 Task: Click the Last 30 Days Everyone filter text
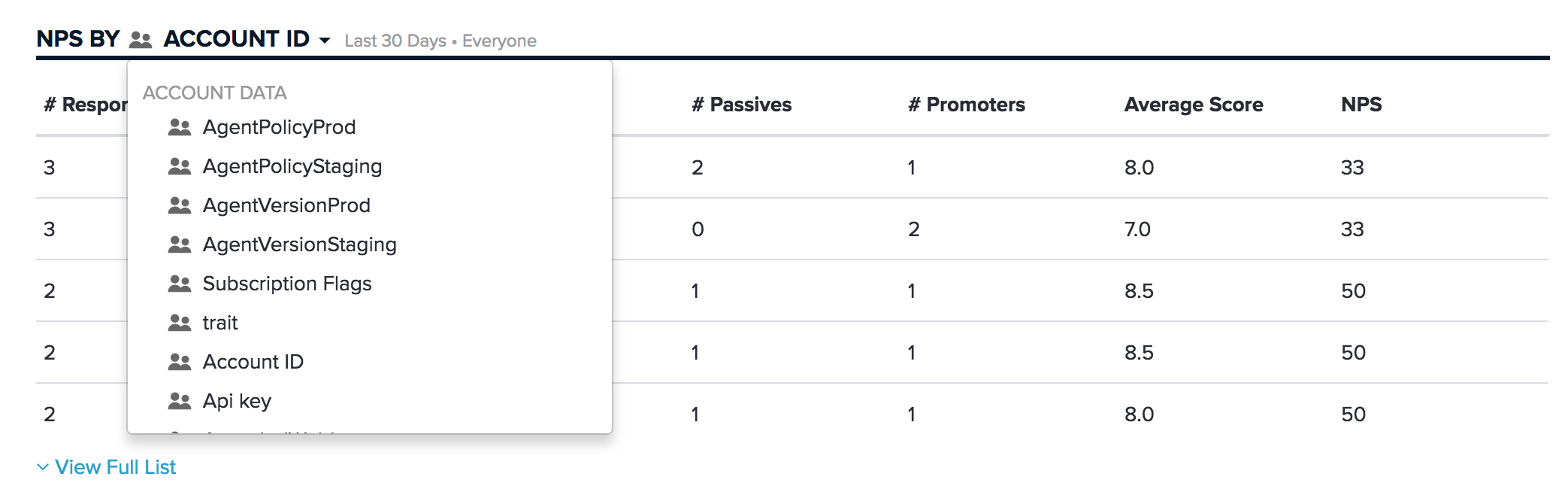440,41
